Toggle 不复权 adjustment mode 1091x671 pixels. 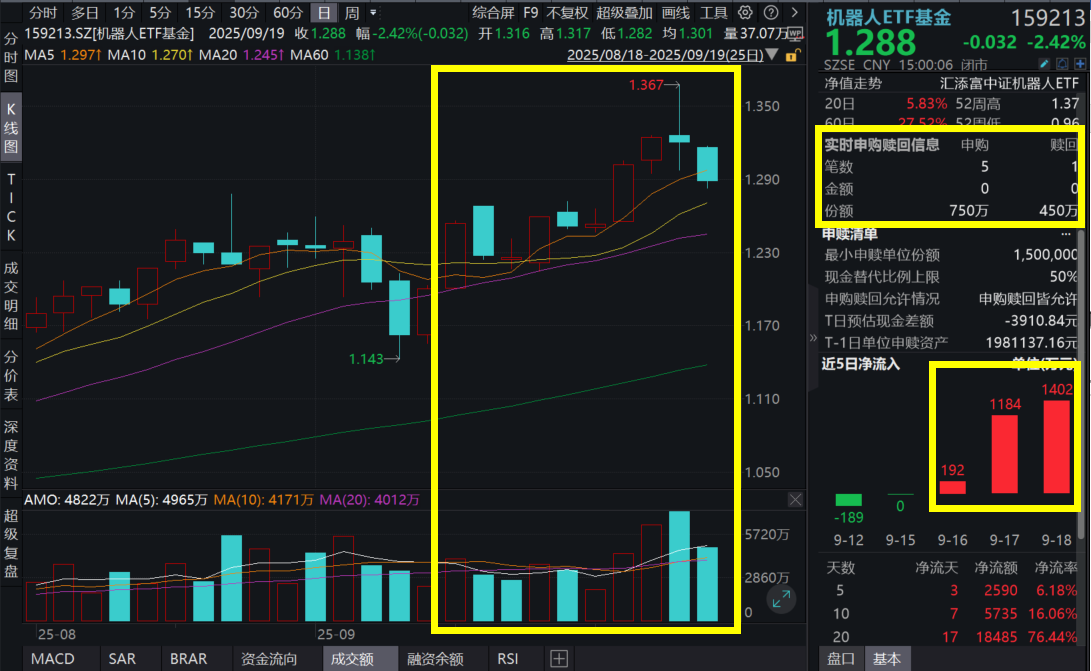click(567, 13)
